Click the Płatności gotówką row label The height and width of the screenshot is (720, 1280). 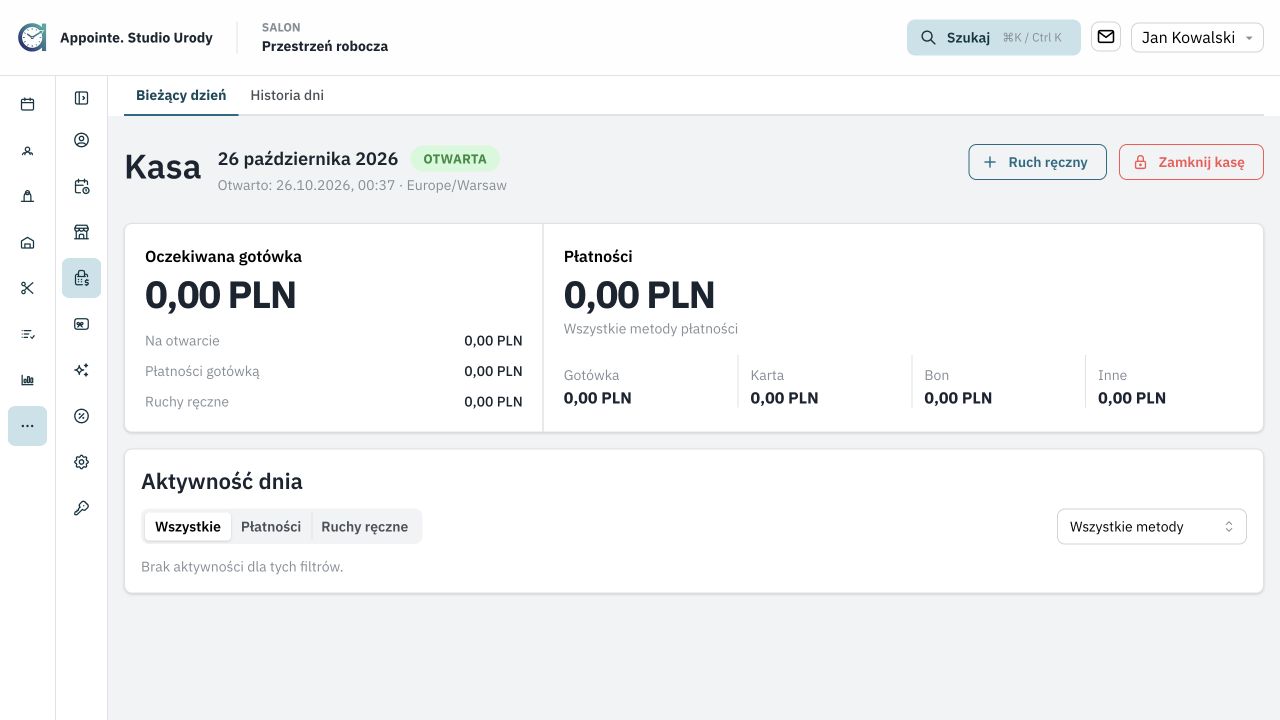pos(202,371)
